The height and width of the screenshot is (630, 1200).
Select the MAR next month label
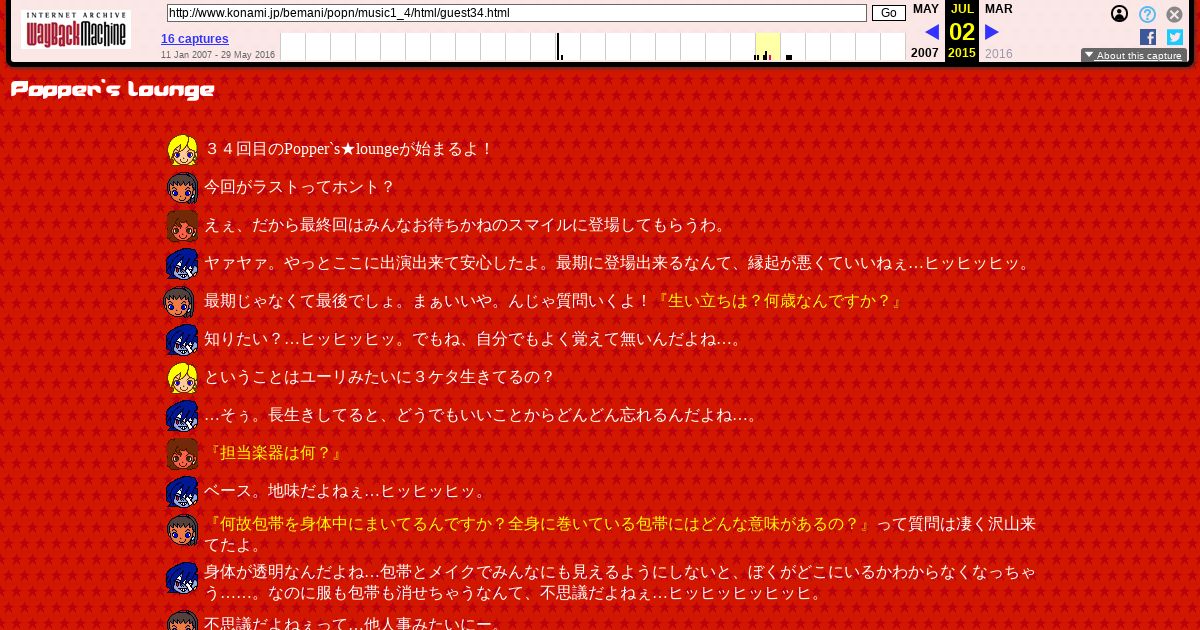998,9
